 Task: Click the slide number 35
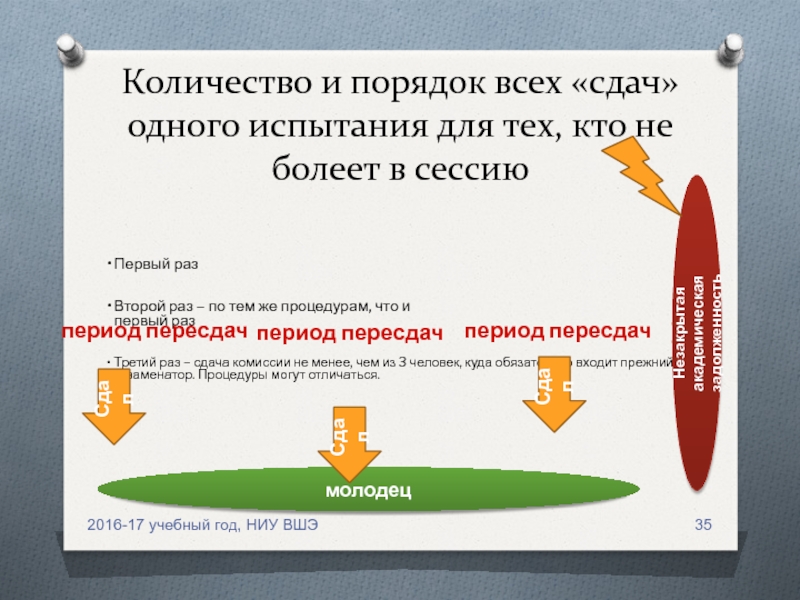pyautogui.click(x=703, y=526)
